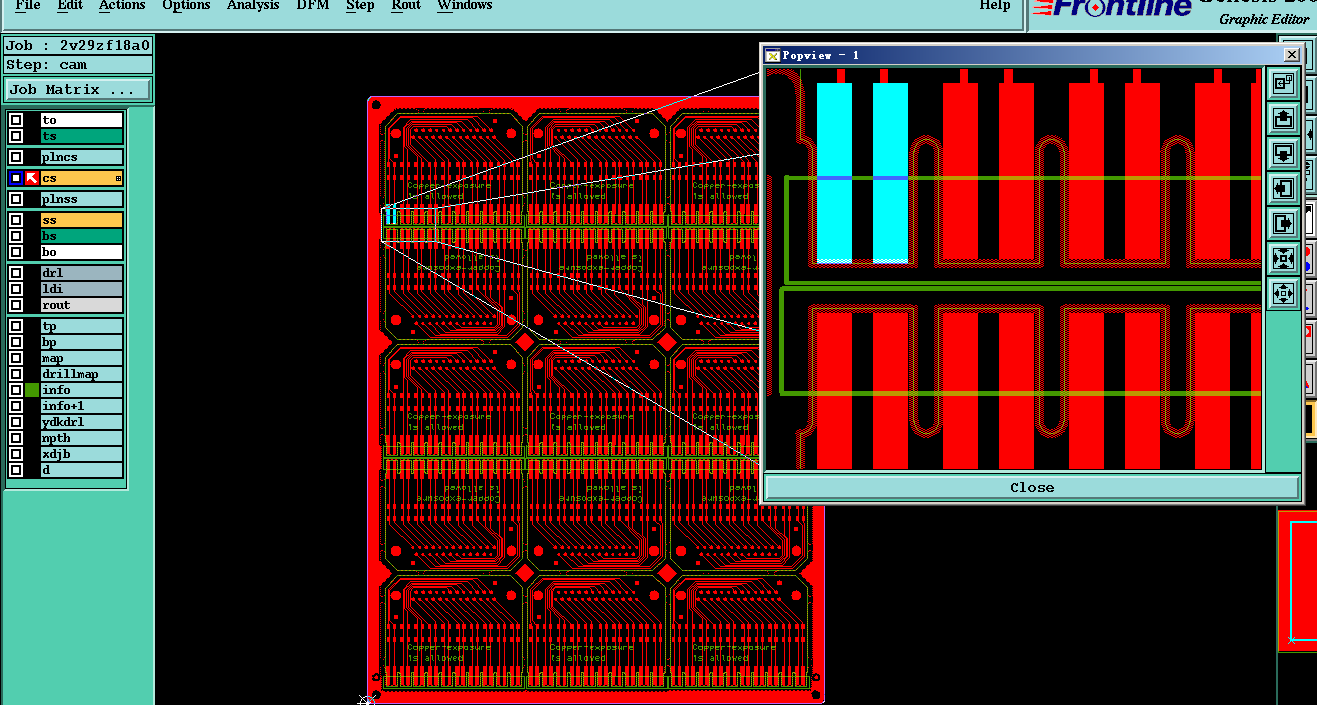
Task: Click the 'Job : 2v29zf18a0' label
Action: [78, 45]
